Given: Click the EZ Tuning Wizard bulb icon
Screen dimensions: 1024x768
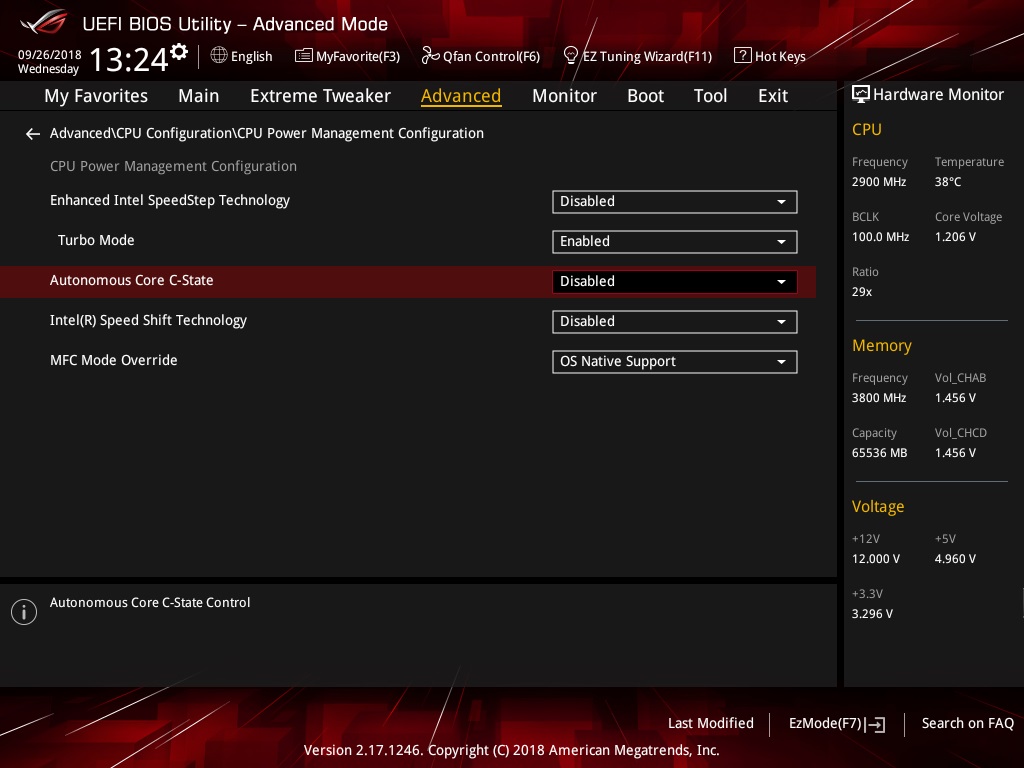Looking at the screenshot, I should tap(570, 56).
